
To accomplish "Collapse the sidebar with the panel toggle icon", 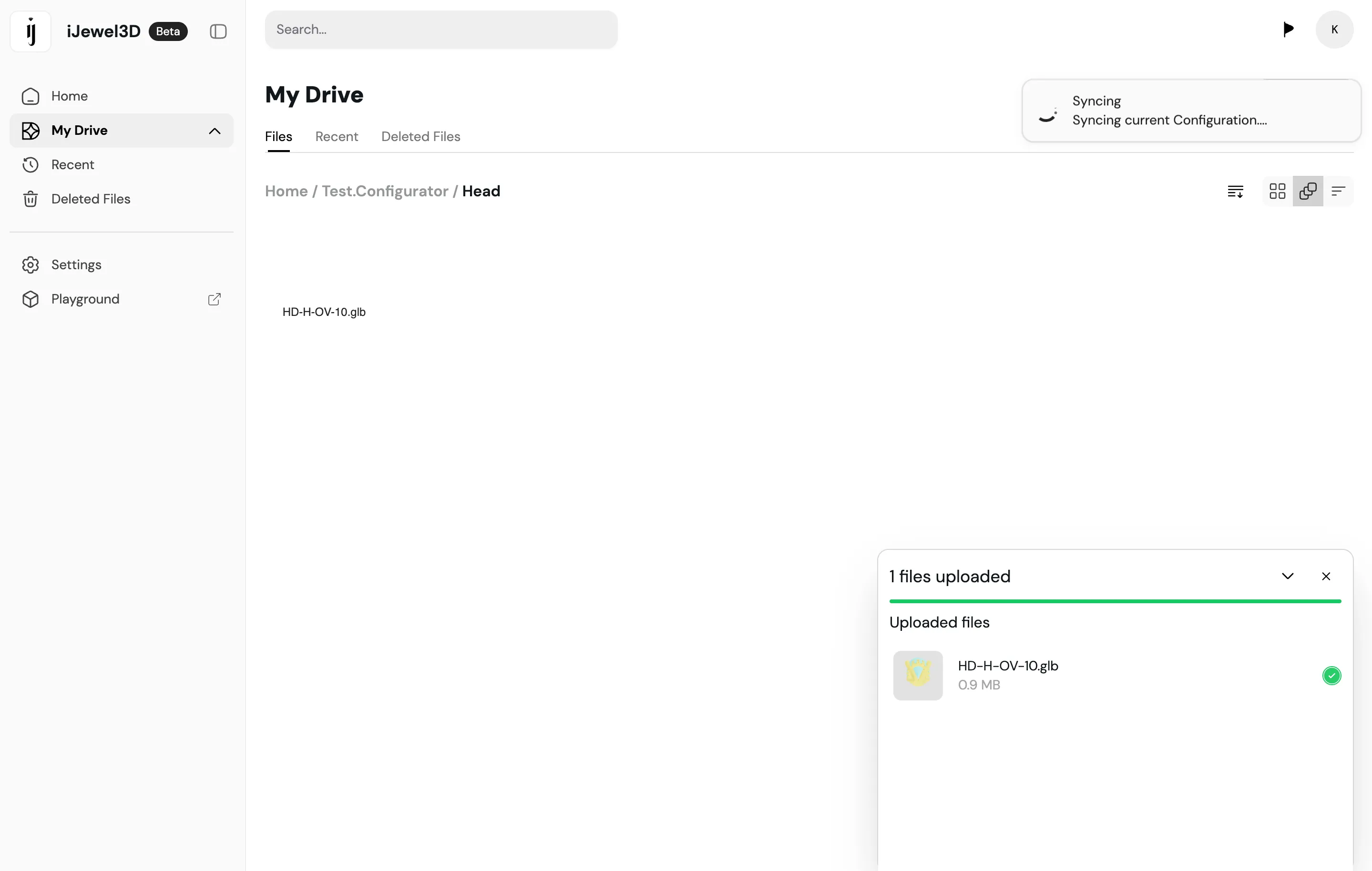I will [218, 31].
